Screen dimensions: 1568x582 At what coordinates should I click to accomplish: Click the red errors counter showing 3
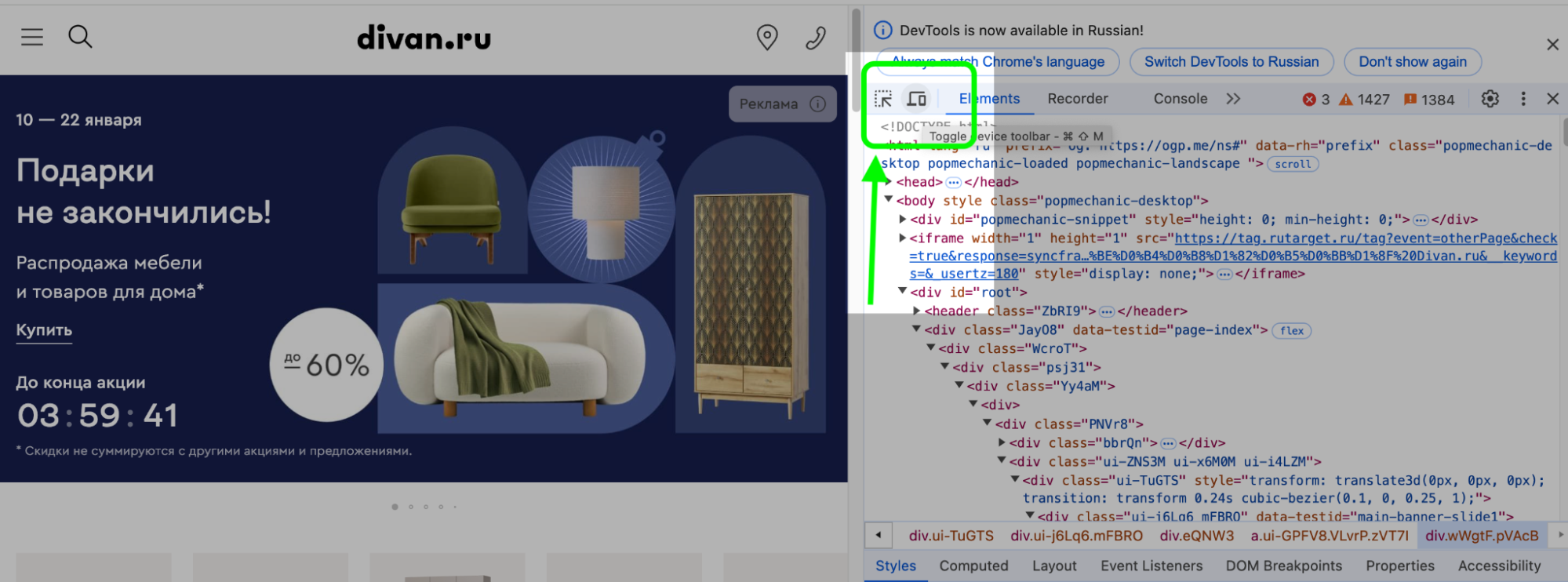(x=1316, y=100)
